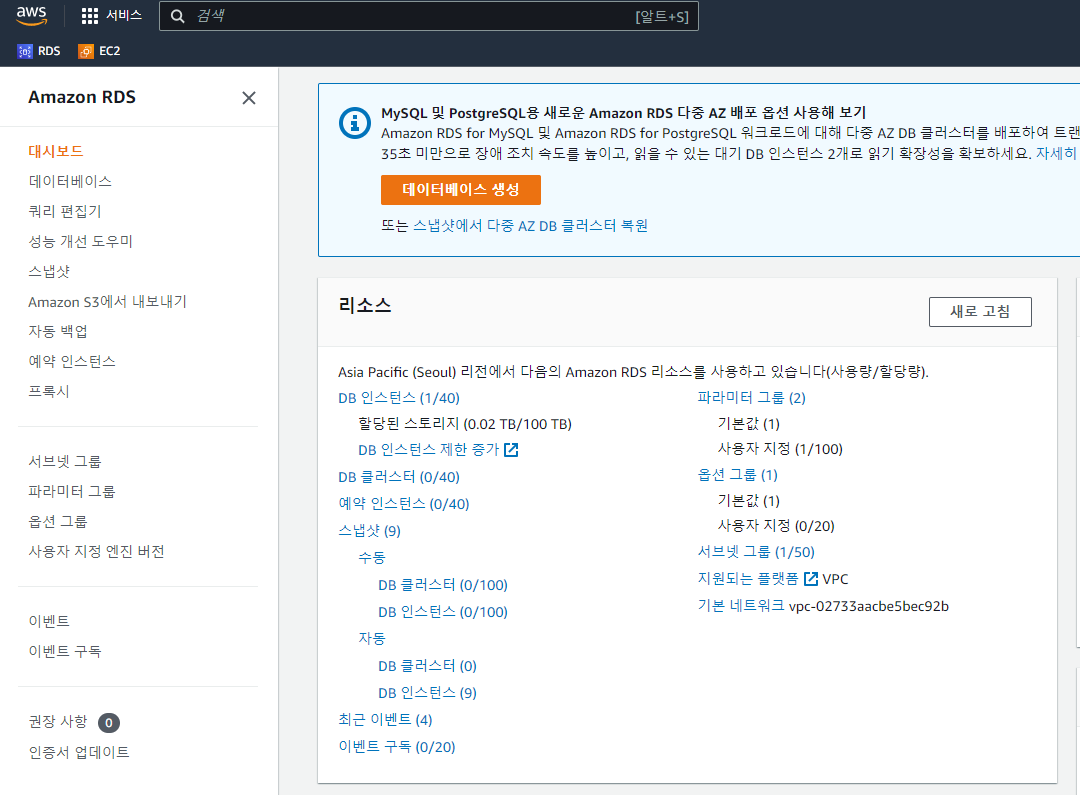This screenshot has height=795, width=1080.
Task: Open 이벤트 in the sidebar
Action: click(49, 621)
